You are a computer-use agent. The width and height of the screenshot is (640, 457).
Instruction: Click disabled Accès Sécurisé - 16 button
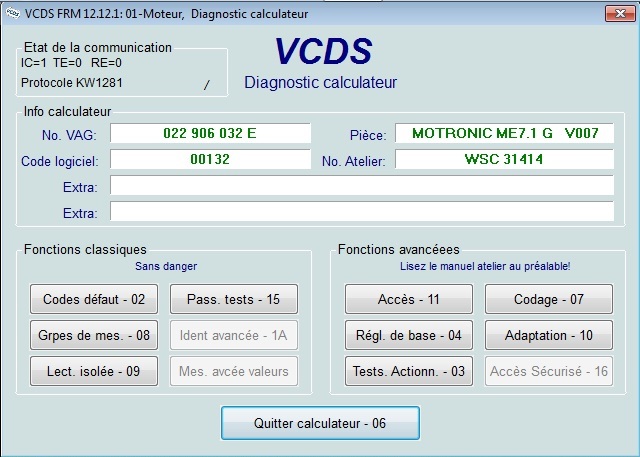click(549, 371)
